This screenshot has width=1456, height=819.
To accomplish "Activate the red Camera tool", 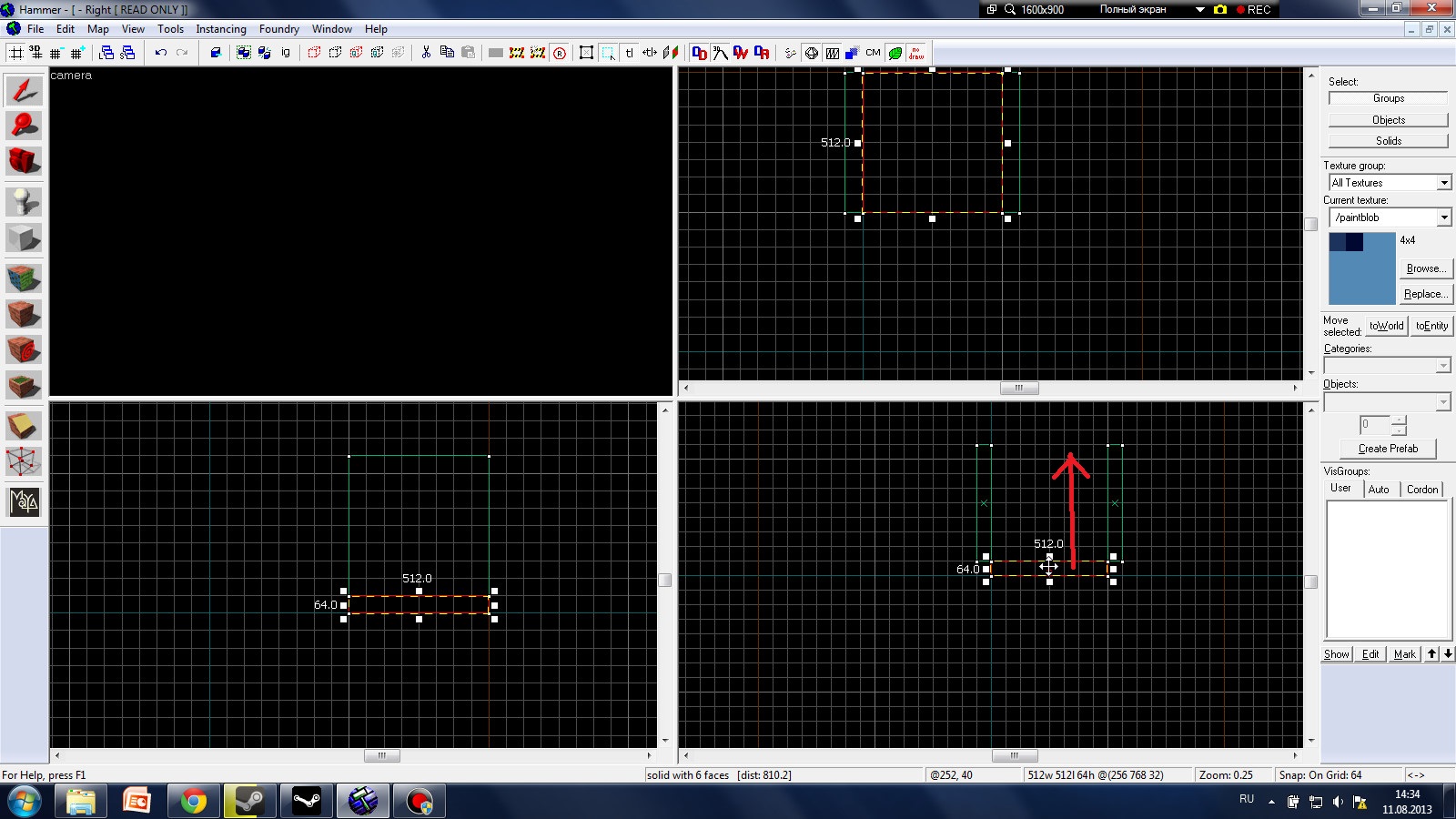I will click(25, 161).
